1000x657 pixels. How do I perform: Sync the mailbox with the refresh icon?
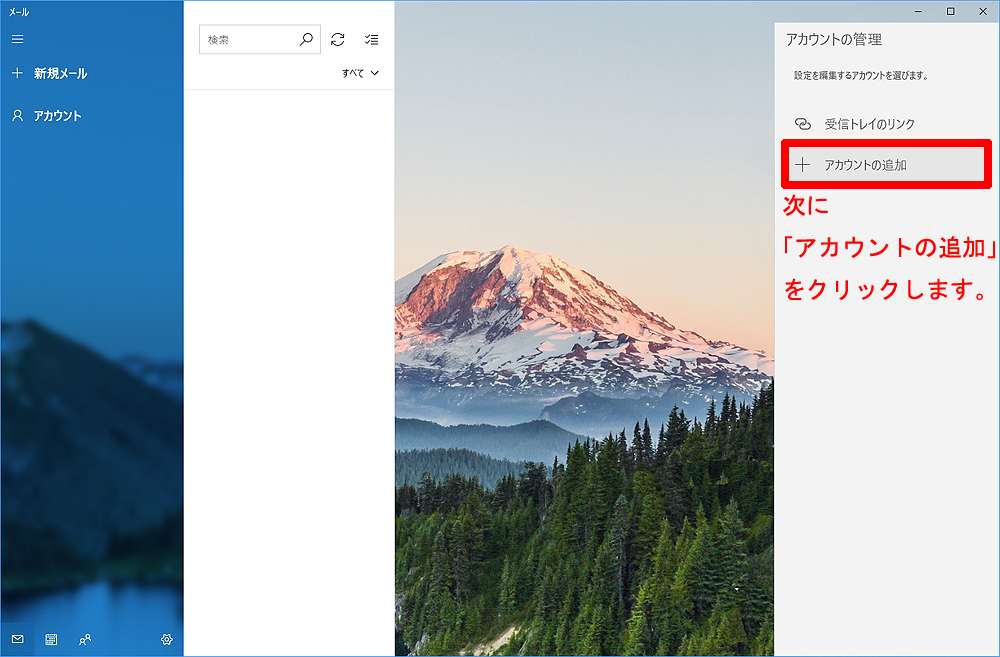[338, 40]
